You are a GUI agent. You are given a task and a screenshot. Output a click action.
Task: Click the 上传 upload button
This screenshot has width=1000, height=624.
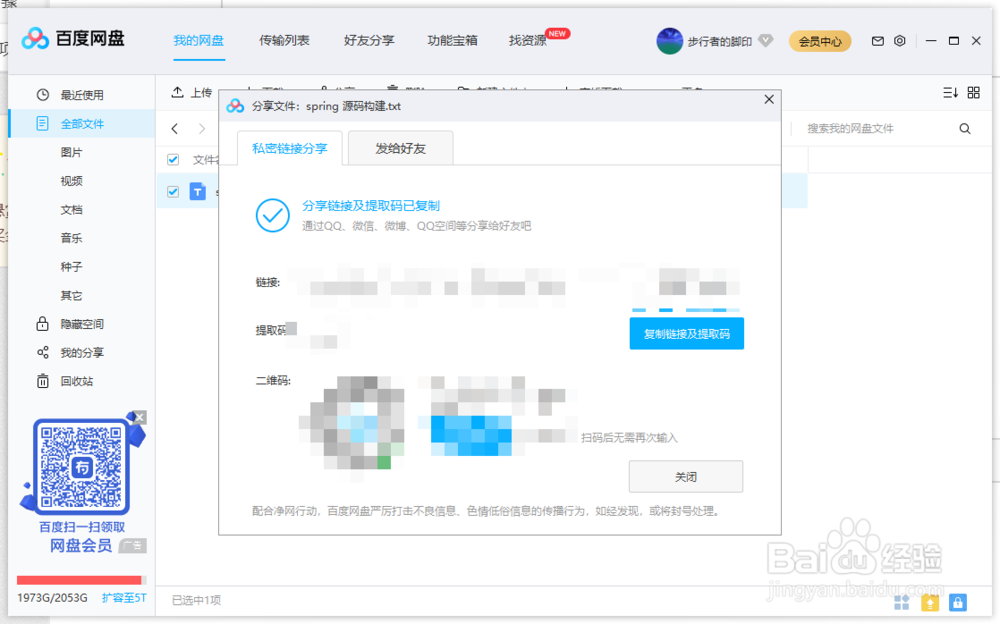191,93
